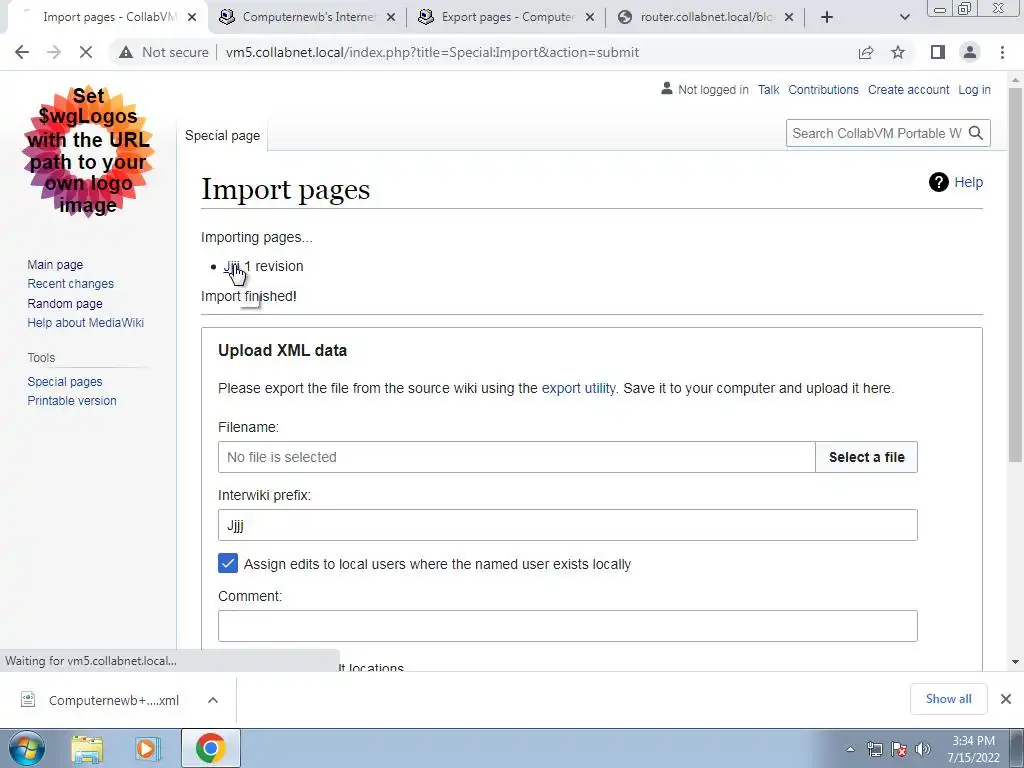This screenshot has height=768, width=1024.
Task: Close the Computernewb's Internet tab
Action: (391, 17)
